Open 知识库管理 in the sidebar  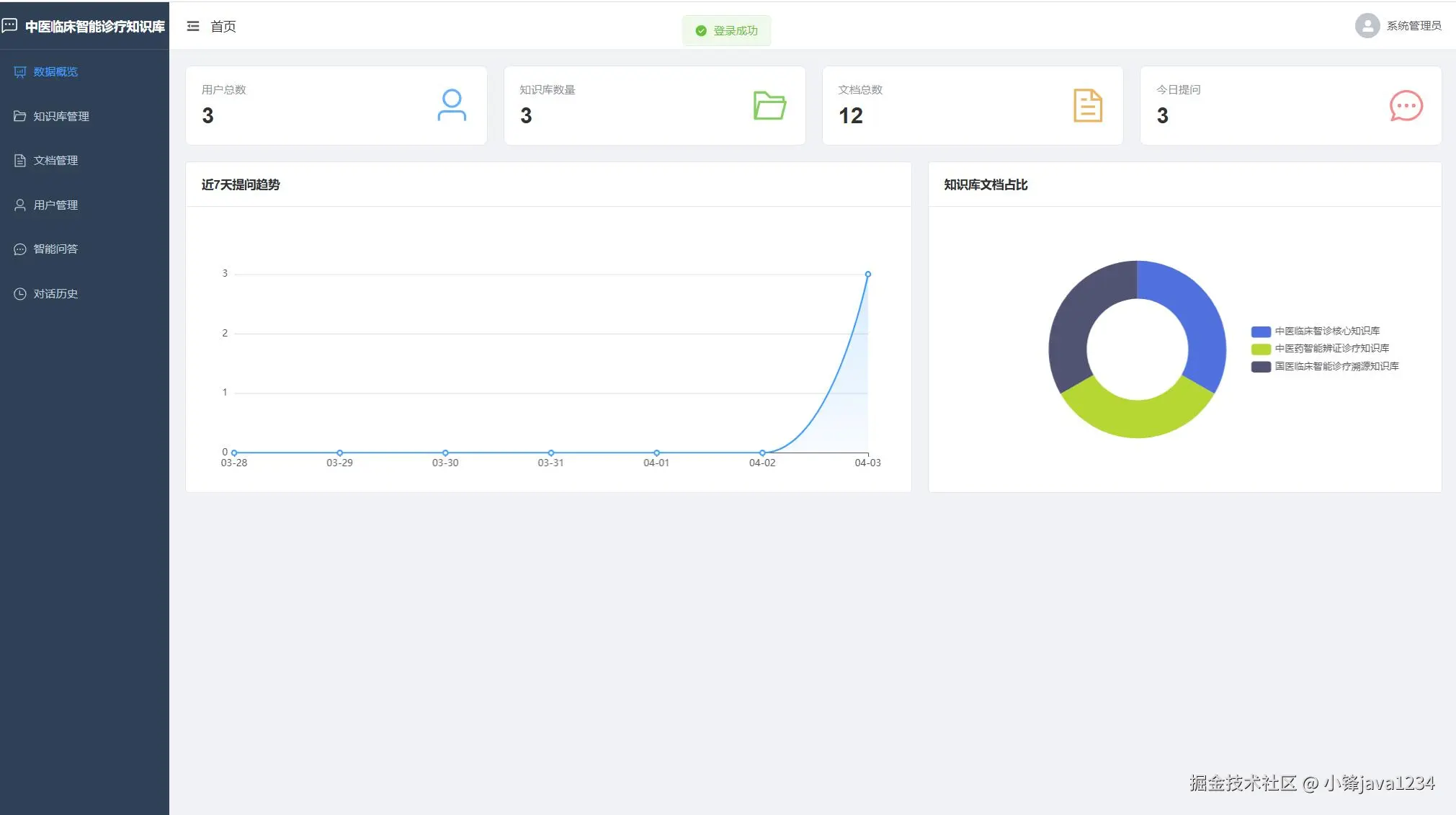[61, 116]
